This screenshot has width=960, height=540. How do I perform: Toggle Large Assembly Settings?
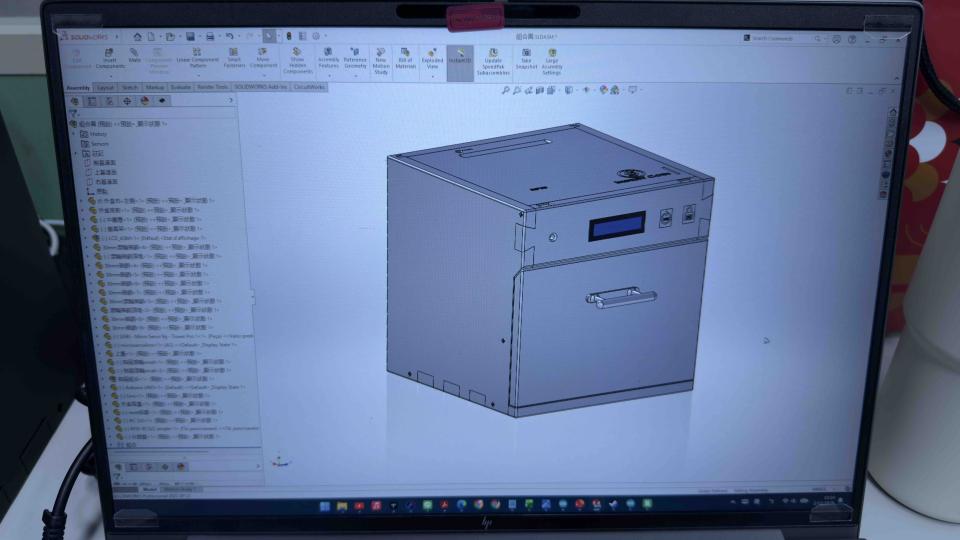tap(552, 61)
